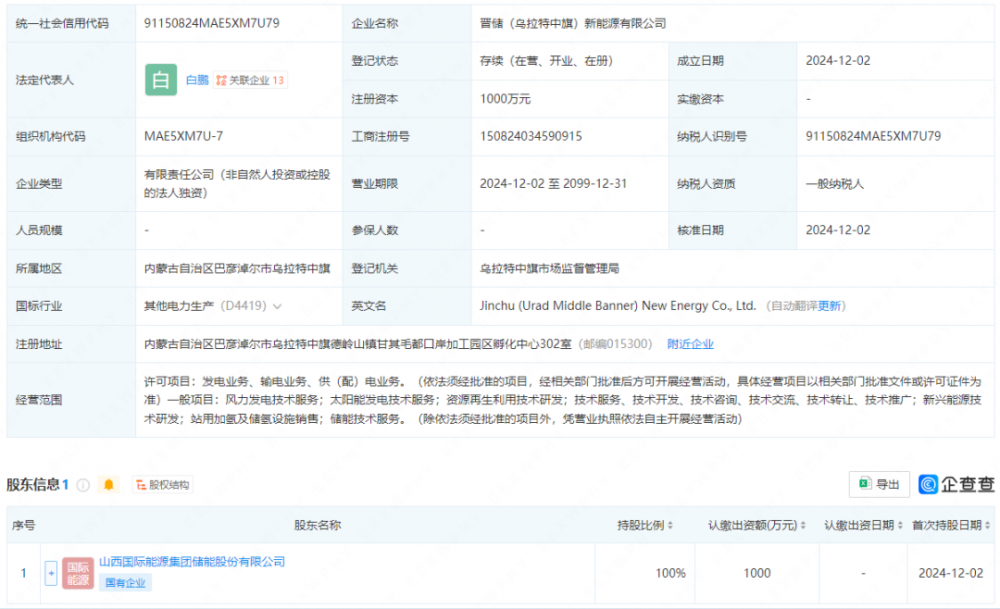Click the 股东信息 section heading
The image size is (1000, 609).
[33, 485]
